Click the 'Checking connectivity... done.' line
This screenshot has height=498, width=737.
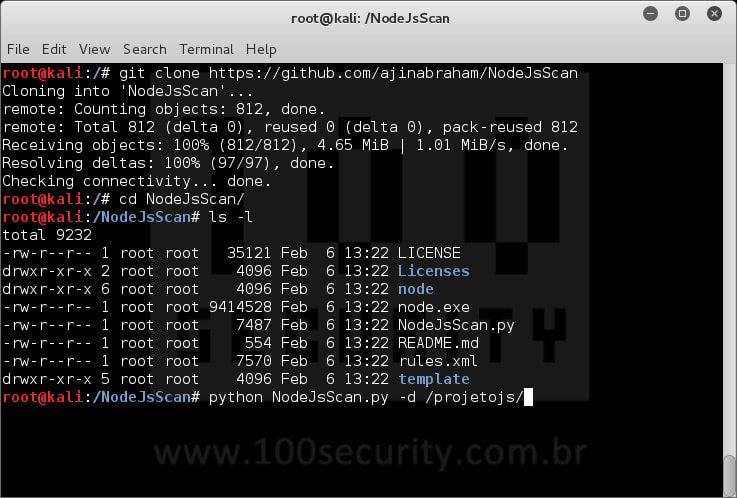pyautogui.click(x=137, y=181)
